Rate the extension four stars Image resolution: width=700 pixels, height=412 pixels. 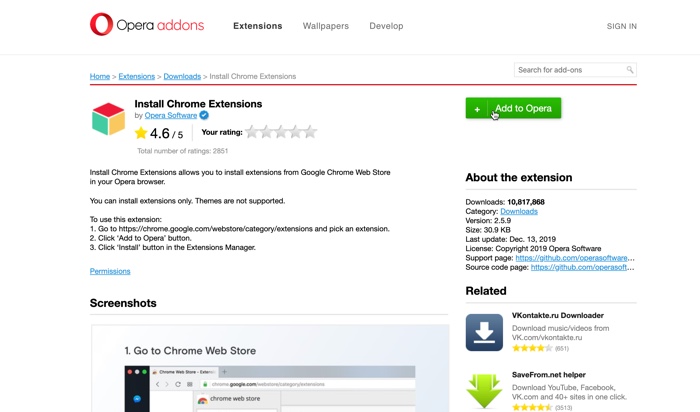pos(296,132)
